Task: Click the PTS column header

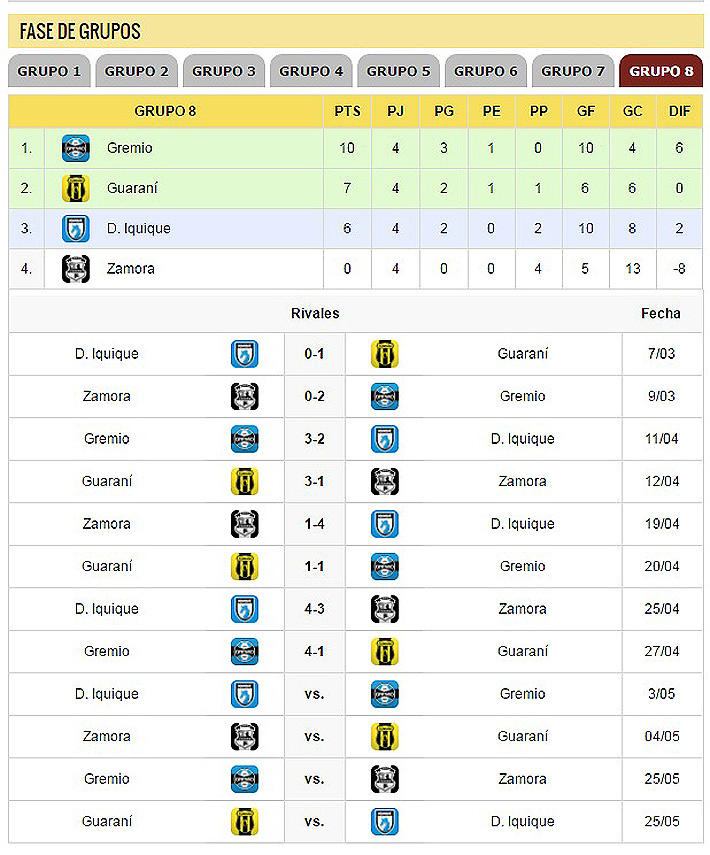Action: pyautogui.click(x=347, y=111)
